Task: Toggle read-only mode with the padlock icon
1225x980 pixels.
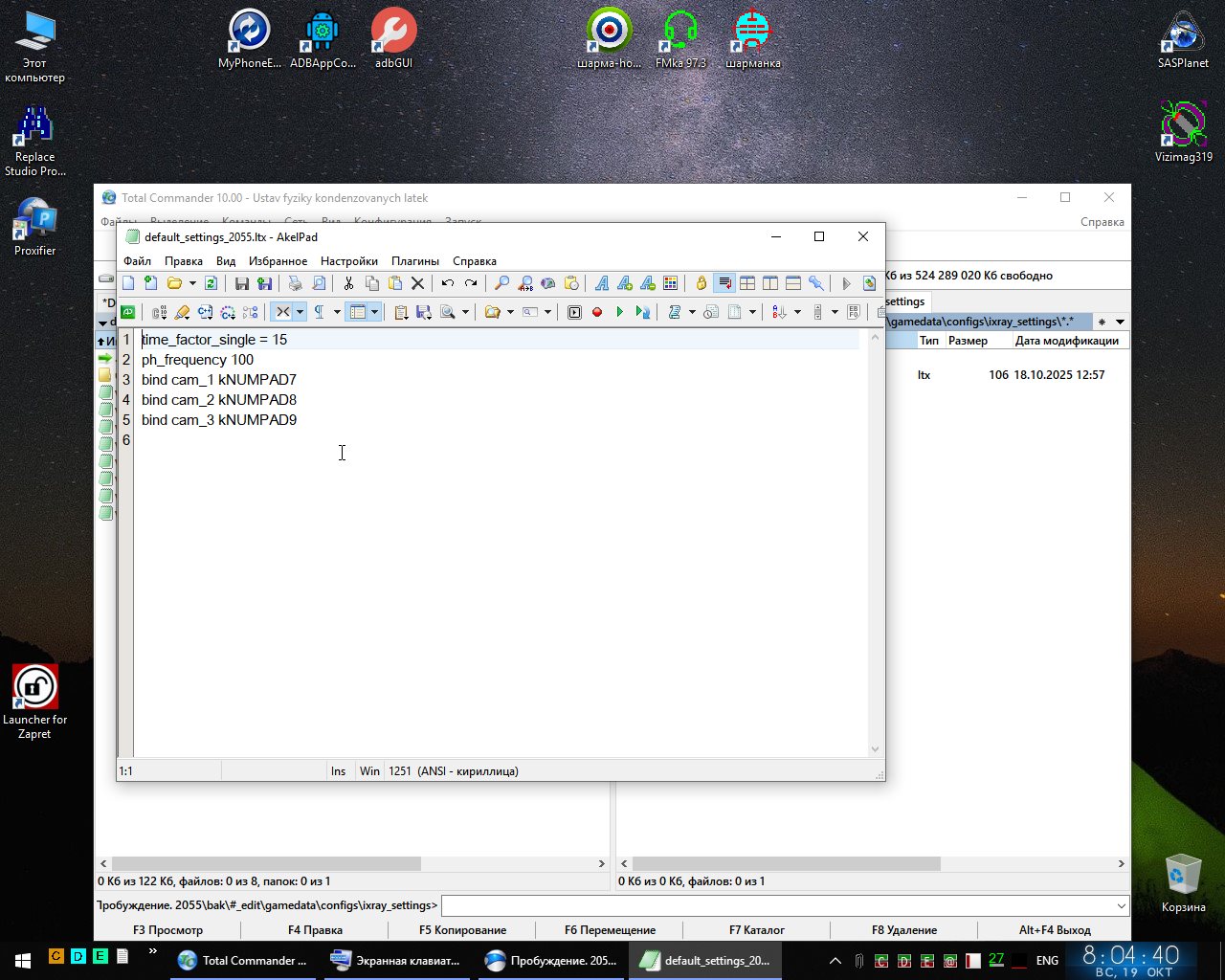Action: coord(702,283)
